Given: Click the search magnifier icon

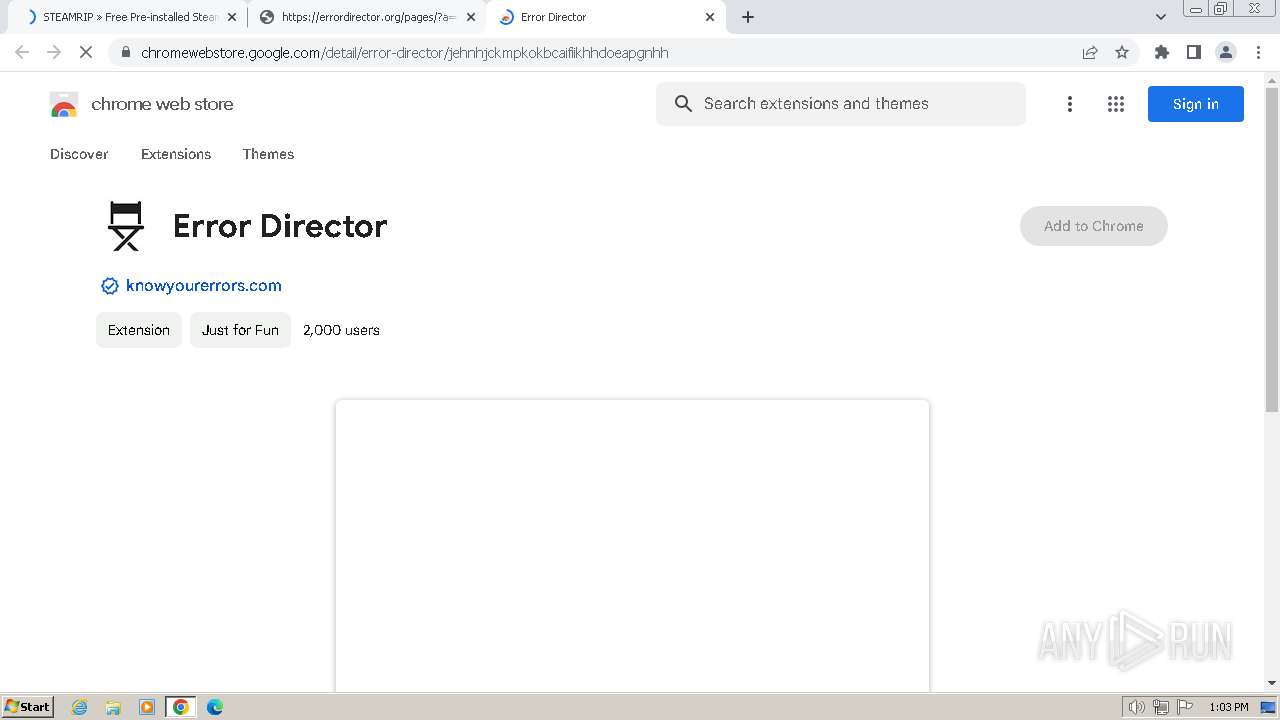Looking at the screenshot, I should point(683,104).
